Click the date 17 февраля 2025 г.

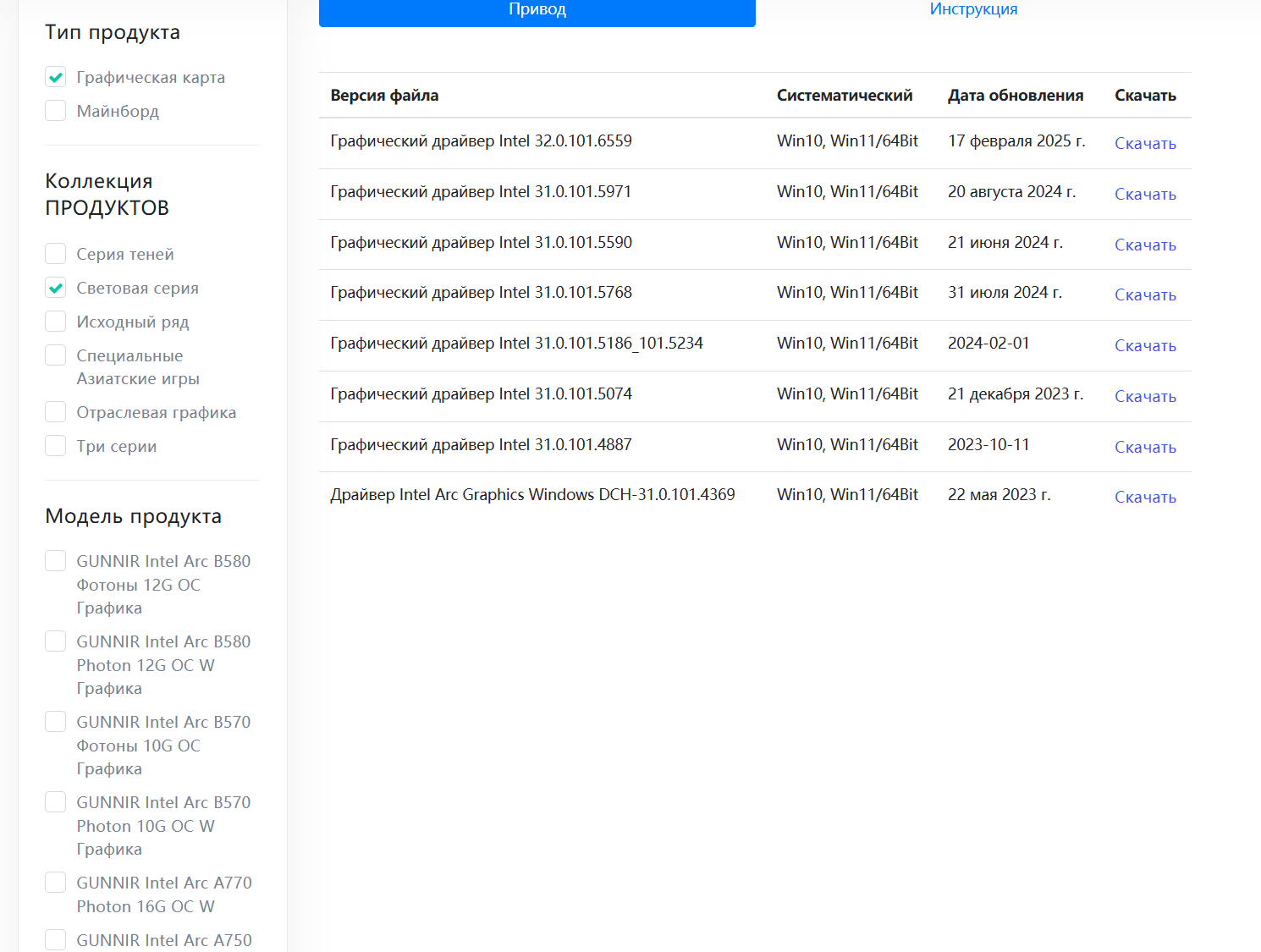[1016, 141]
